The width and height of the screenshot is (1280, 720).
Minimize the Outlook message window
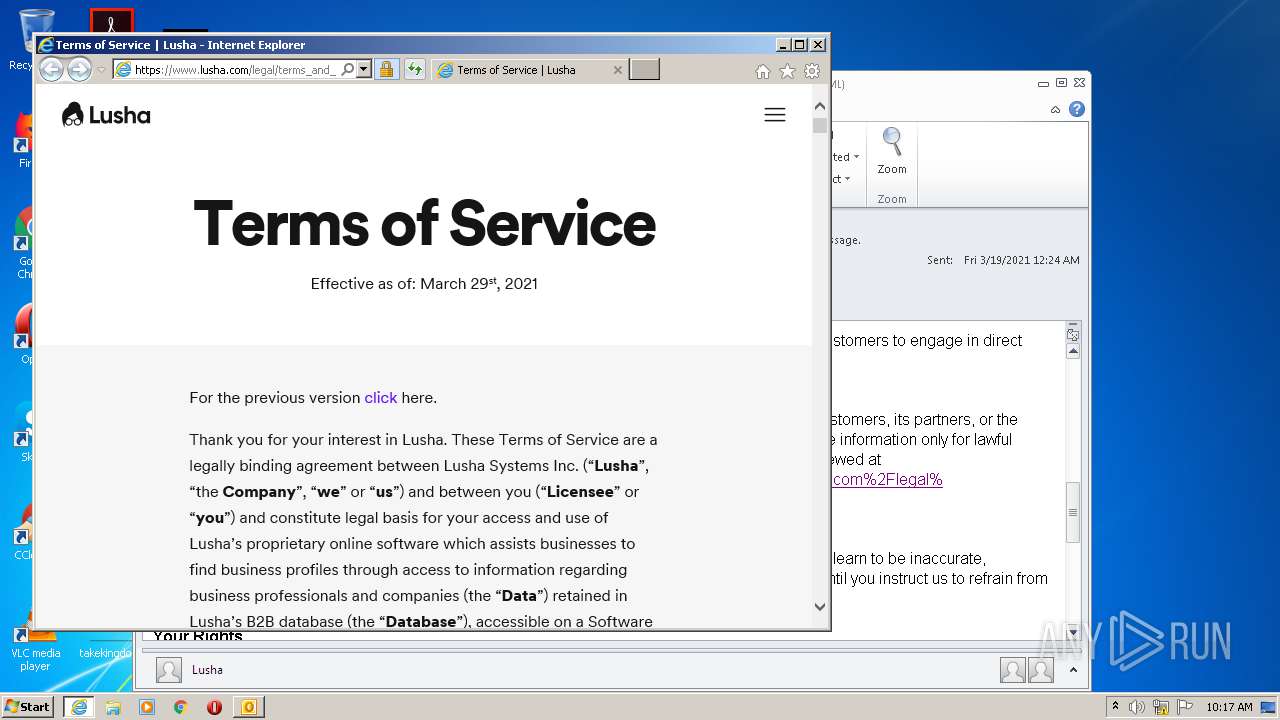point(1043,83)
